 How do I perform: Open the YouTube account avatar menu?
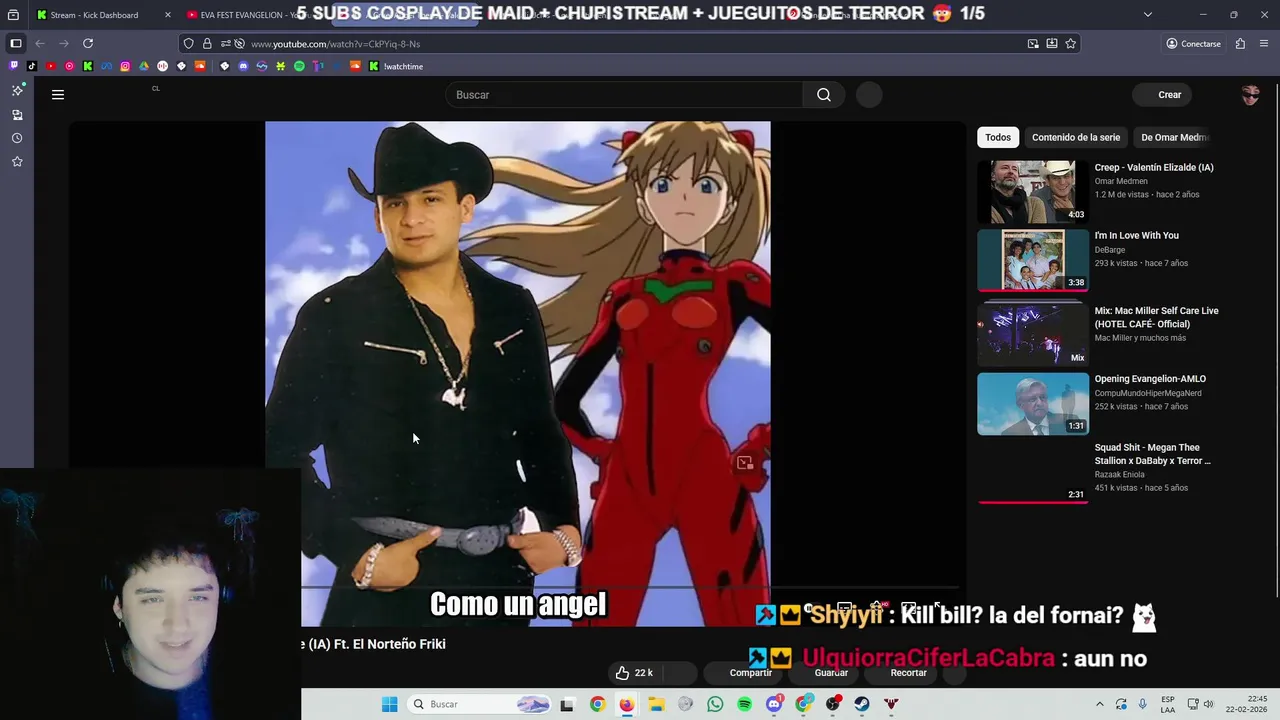1250,95
